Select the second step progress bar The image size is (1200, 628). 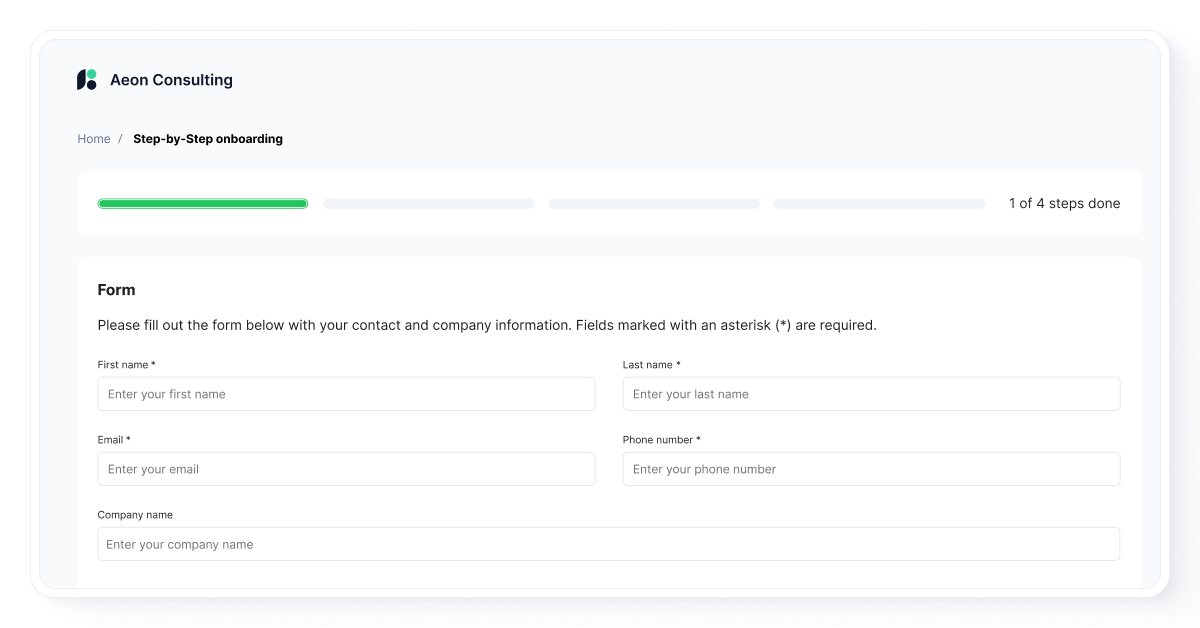click(x=428, y=203)
